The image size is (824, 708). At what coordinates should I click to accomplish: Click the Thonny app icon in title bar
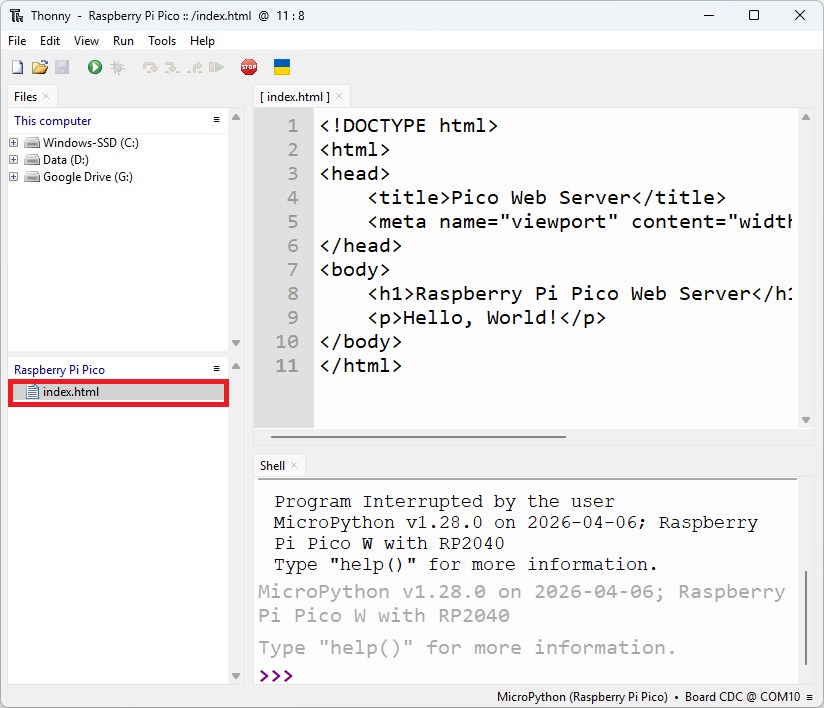click(17, 16)
